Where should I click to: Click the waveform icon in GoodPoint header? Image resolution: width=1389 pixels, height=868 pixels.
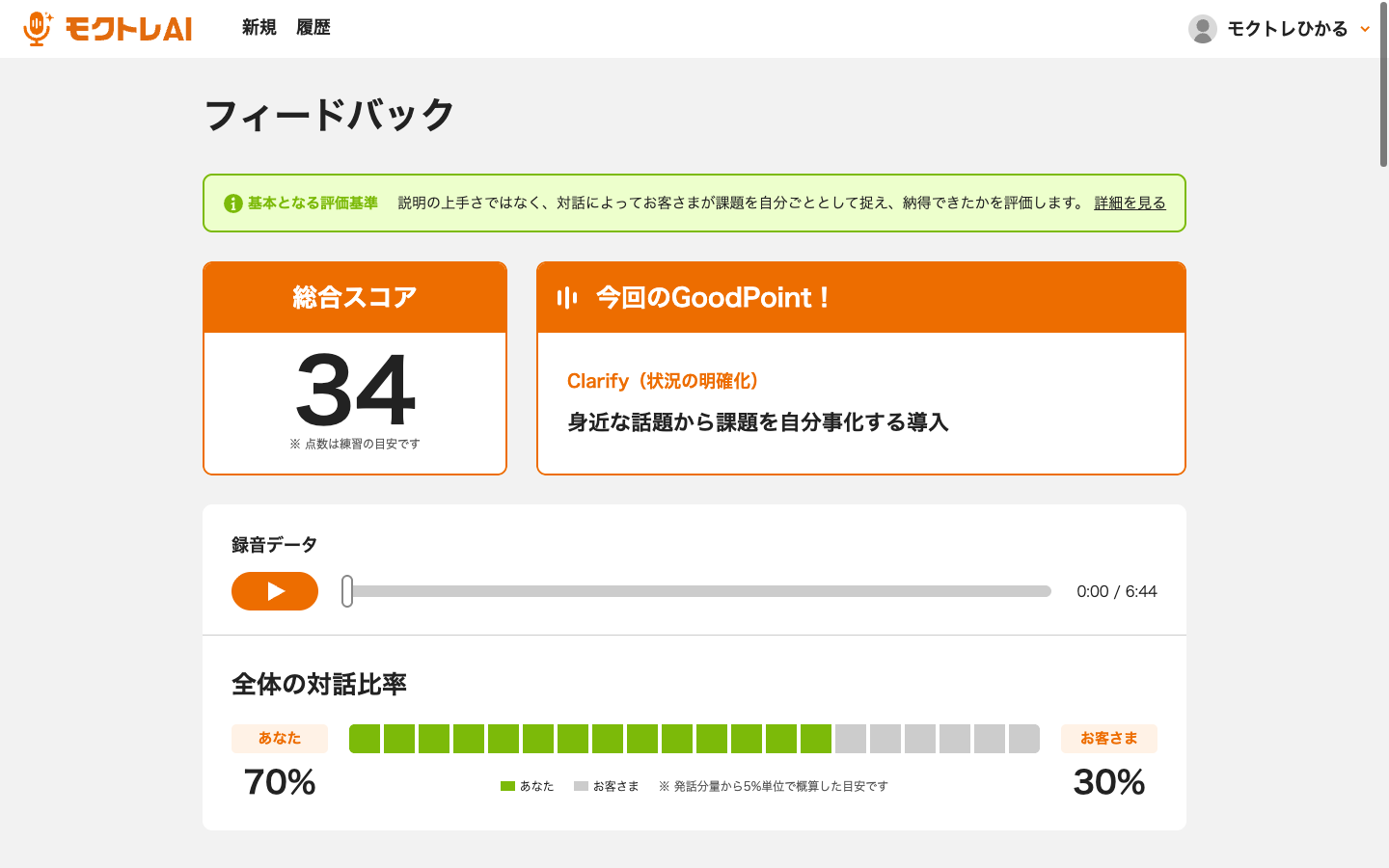(x=568, y=297)
